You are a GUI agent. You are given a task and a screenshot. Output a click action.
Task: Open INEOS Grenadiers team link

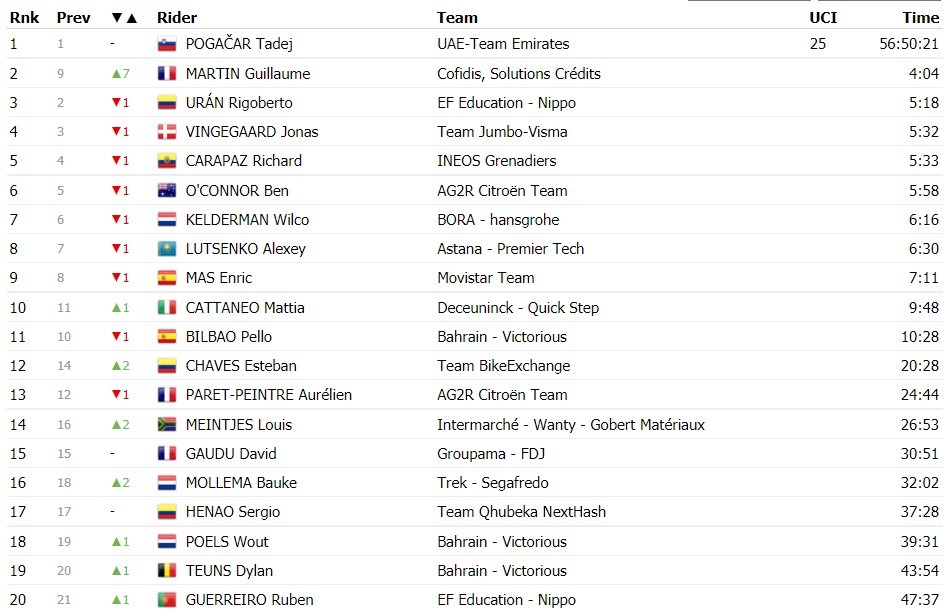coord(497,161)
